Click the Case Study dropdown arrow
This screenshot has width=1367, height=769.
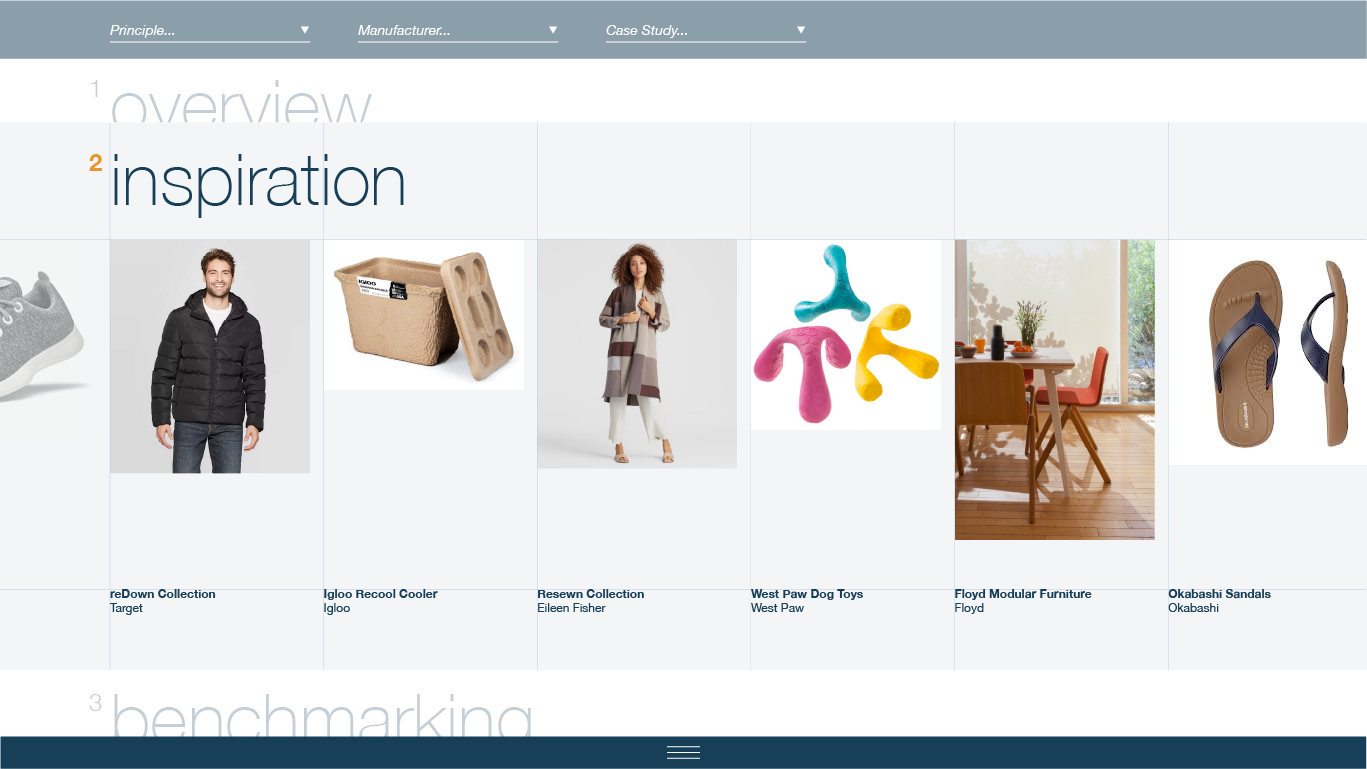(x=801, y=30)
